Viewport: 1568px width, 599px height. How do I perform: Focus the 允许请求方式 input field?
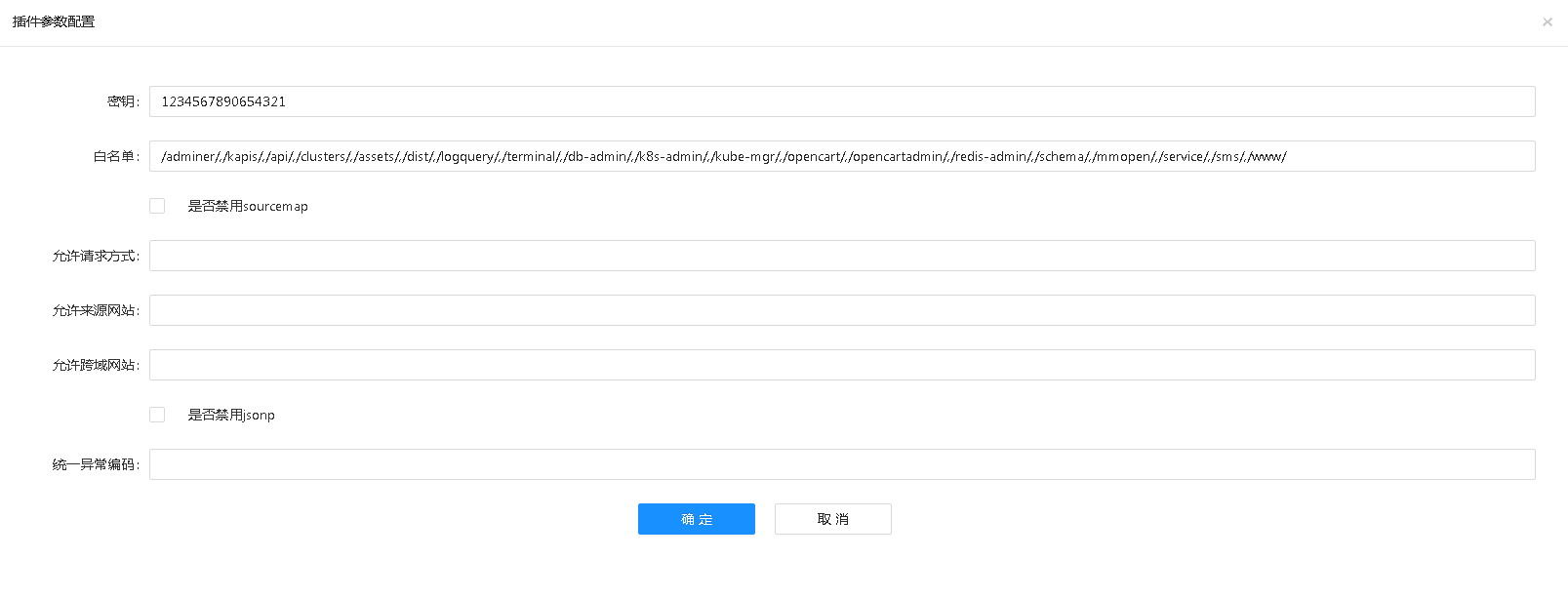pos(841,256)
